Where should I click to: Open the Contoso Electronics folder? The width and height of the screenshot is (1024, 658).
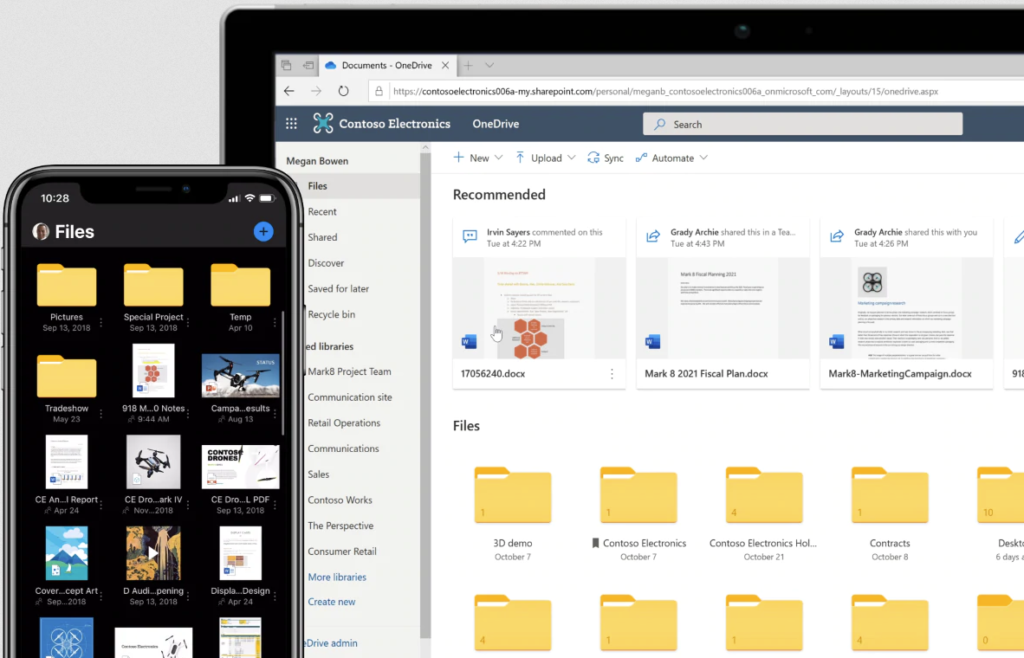pyautogui.click(x=638, y=494)
